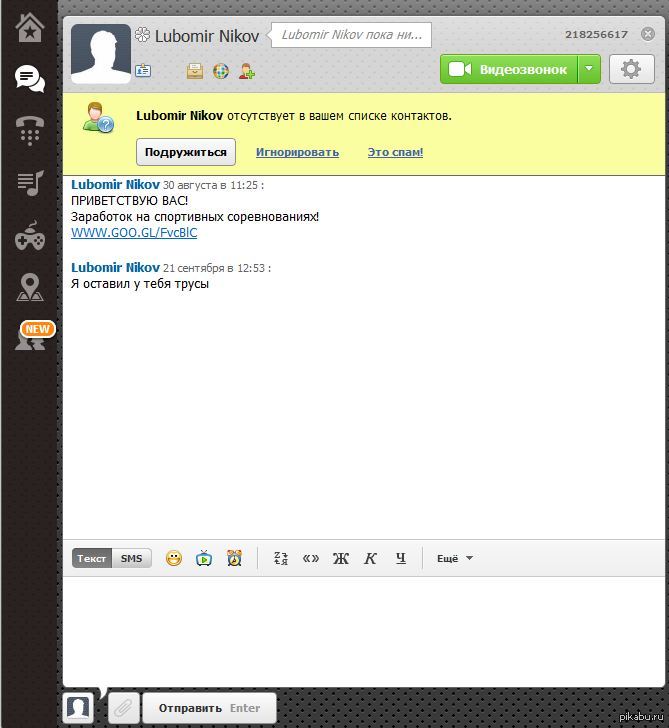Switch to Текст mode
This screenshot has width=669, height=728.
[x=92, y=558]
